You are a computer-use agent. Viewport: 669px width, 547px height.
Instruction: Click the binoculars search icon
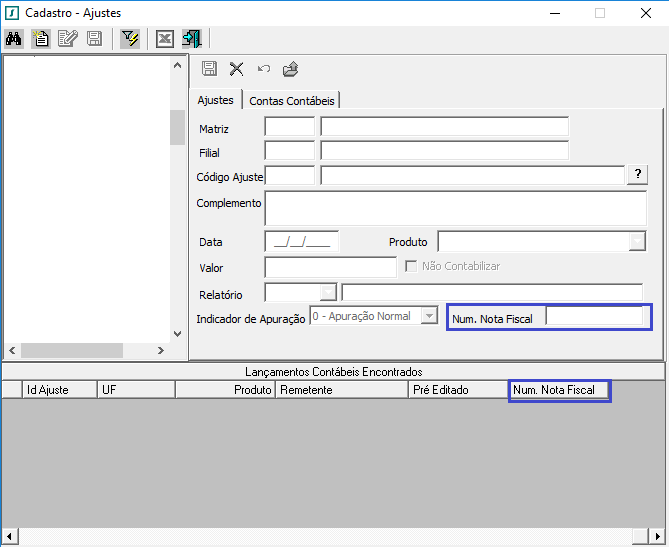[x=14, y=39]
